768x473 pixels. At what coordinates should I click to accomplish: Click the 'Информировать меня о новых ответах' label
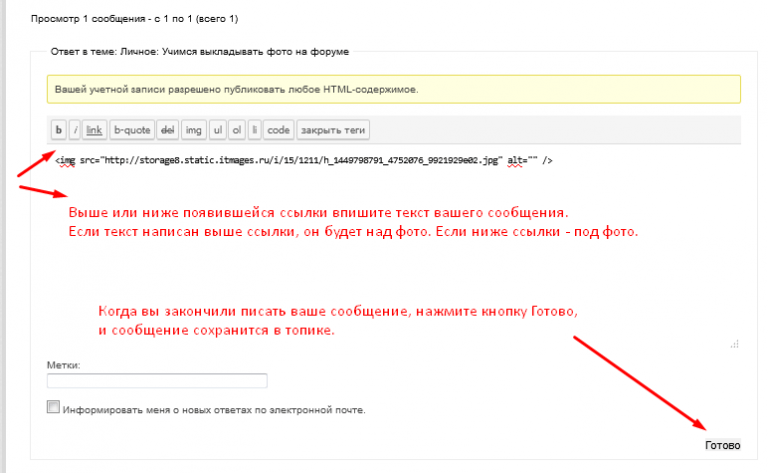tap(213, 410)
